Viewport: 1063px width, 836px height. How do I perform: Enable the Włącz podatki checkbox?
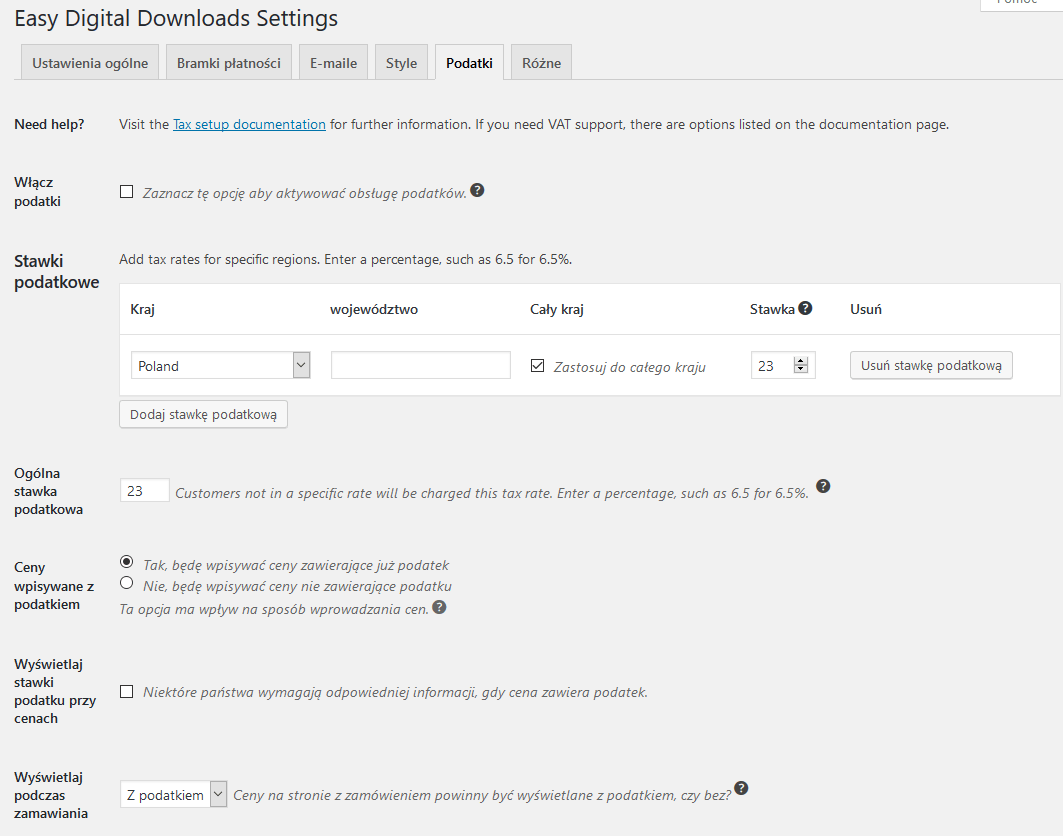[127, 192]
